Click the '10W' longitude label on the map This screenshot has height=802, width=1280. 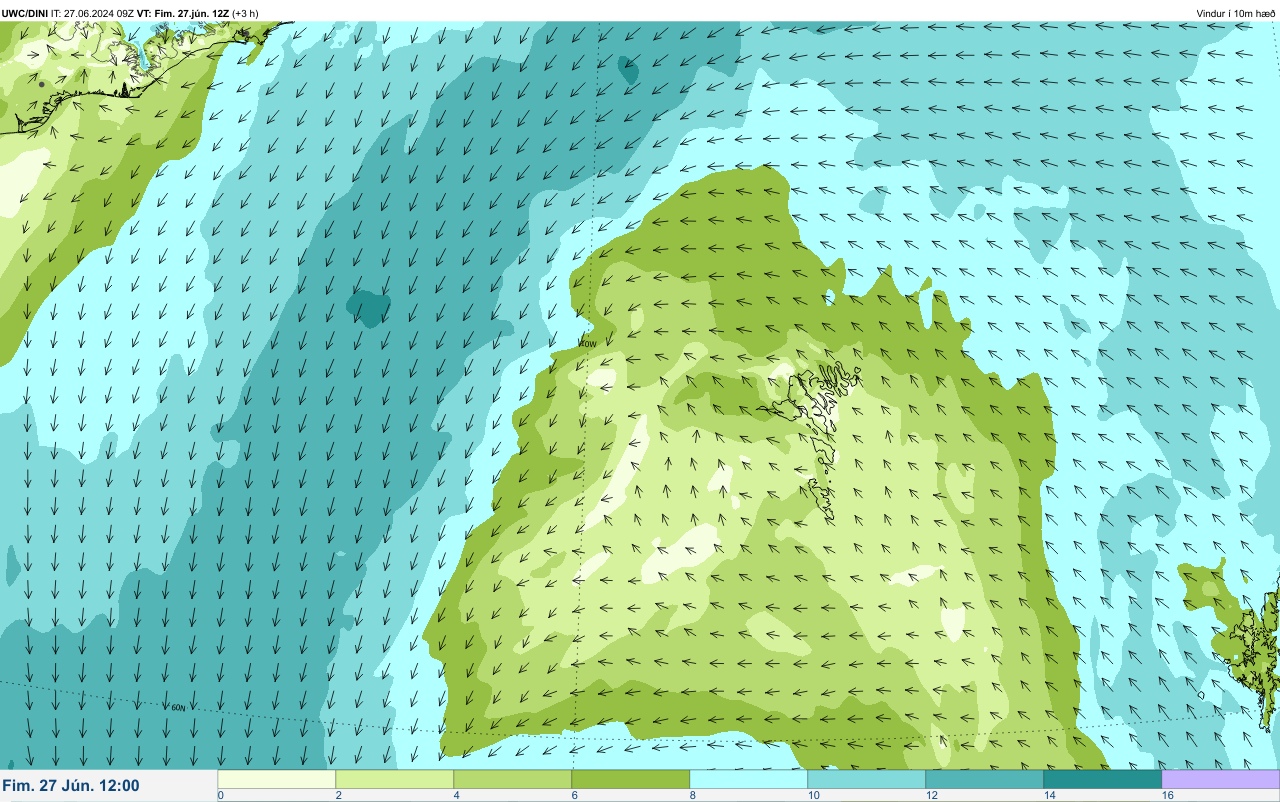click(589, 344)
